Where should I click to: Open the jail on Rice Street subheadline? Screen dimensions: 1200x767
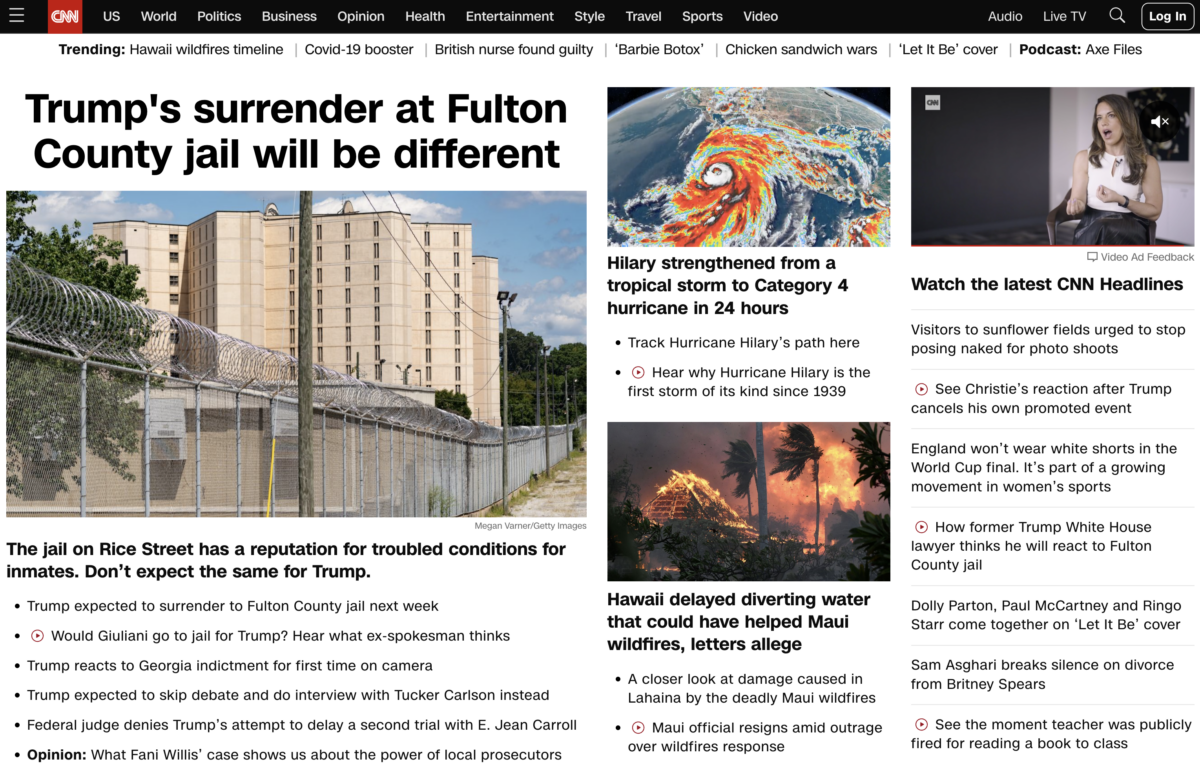286,560
